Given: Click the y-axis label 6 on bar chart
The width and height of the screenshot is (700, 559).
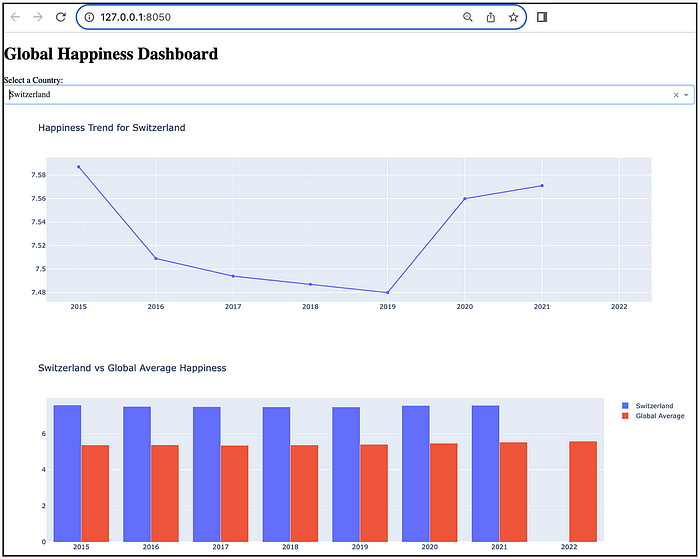Looking at the screenshot, I should click(44, 434).
